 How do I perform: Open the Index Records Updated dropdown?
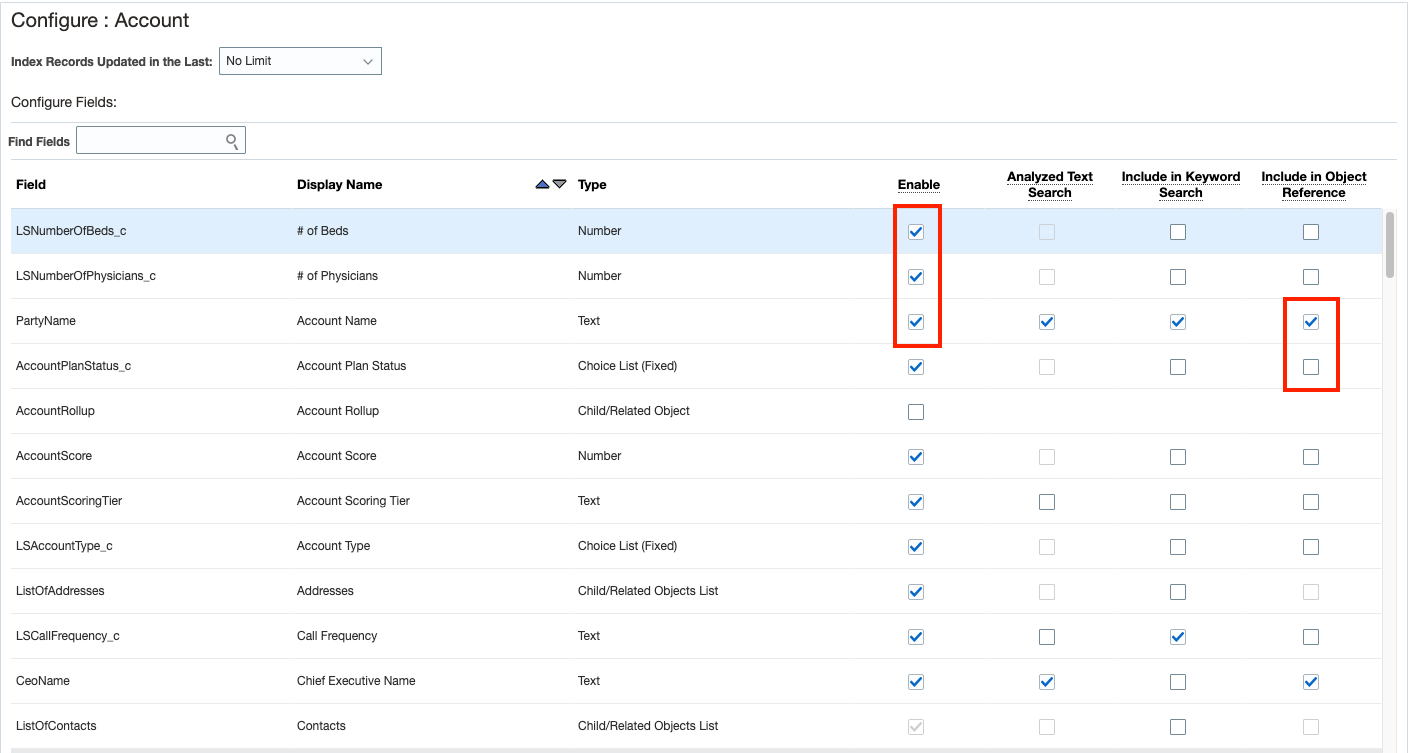(x=300, y=60)
